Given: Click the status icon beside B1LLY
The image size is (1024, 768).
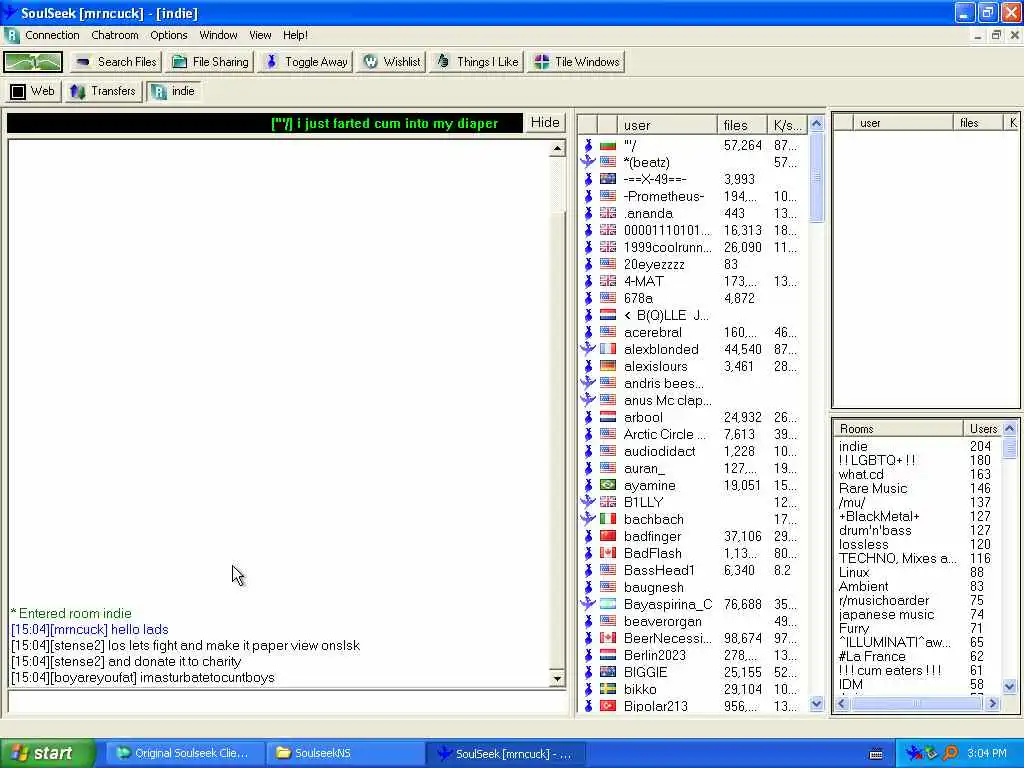Looking at the screenshot, I should pos(588,502).
